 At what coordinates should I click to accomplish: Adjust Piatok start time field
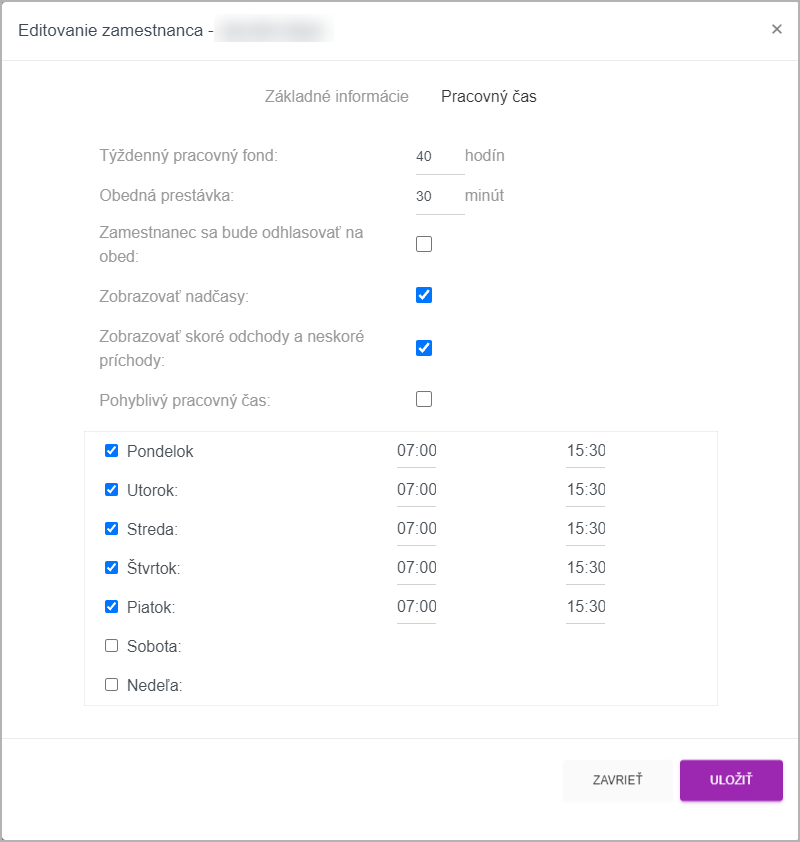click(x=417, y=607)
